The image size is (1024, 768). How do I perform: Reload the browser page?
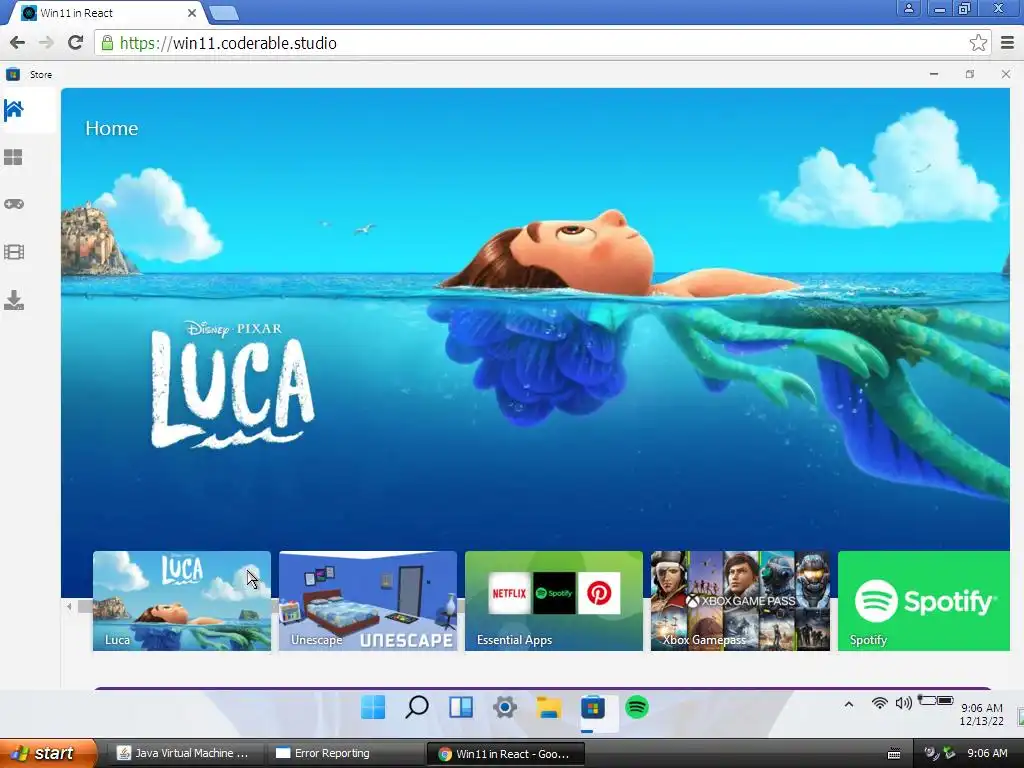pyautogui.click(x=76, y=42)
